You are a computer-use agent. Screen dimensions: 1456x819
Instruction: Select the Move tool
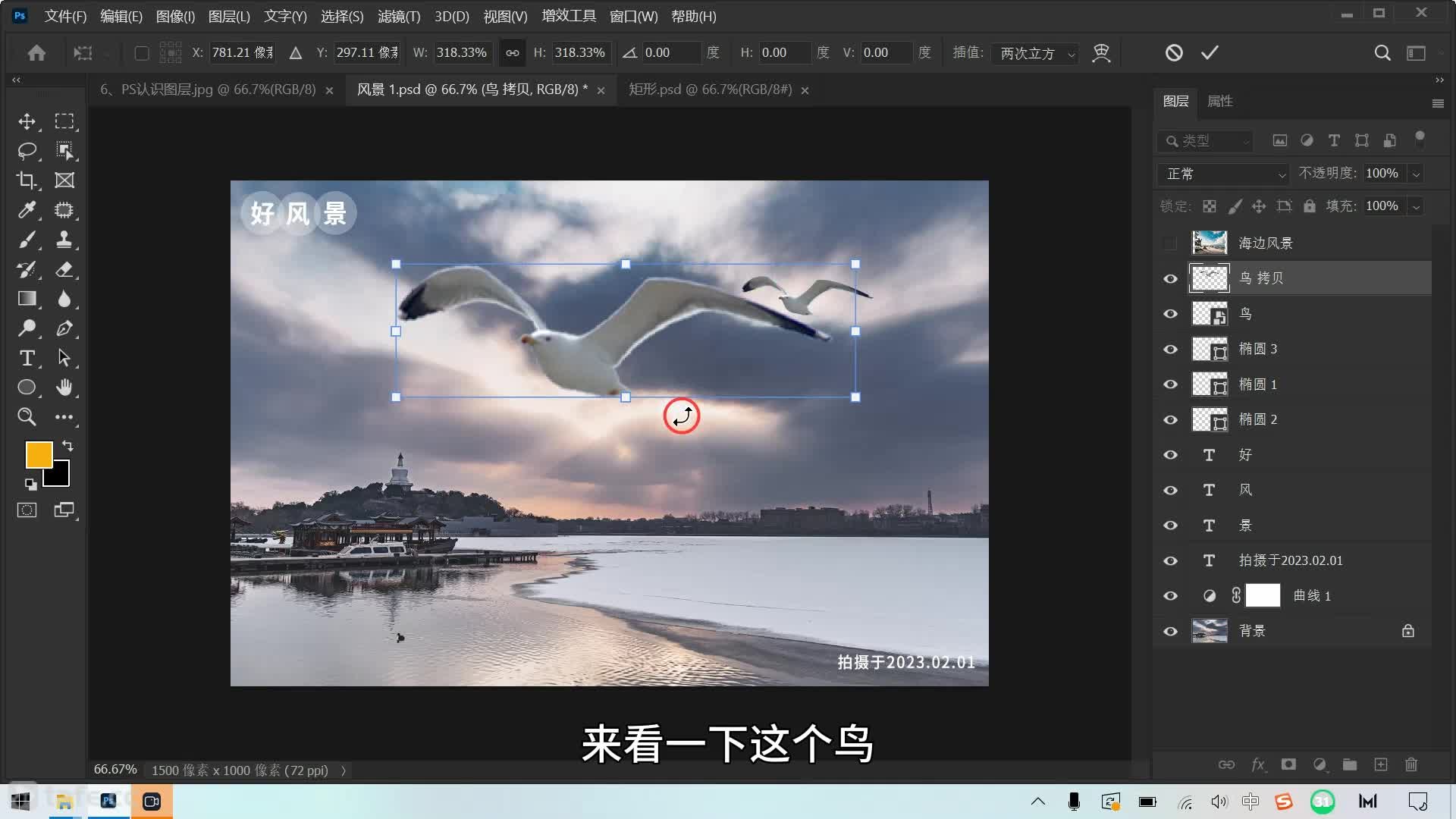(x=27, y=121)
